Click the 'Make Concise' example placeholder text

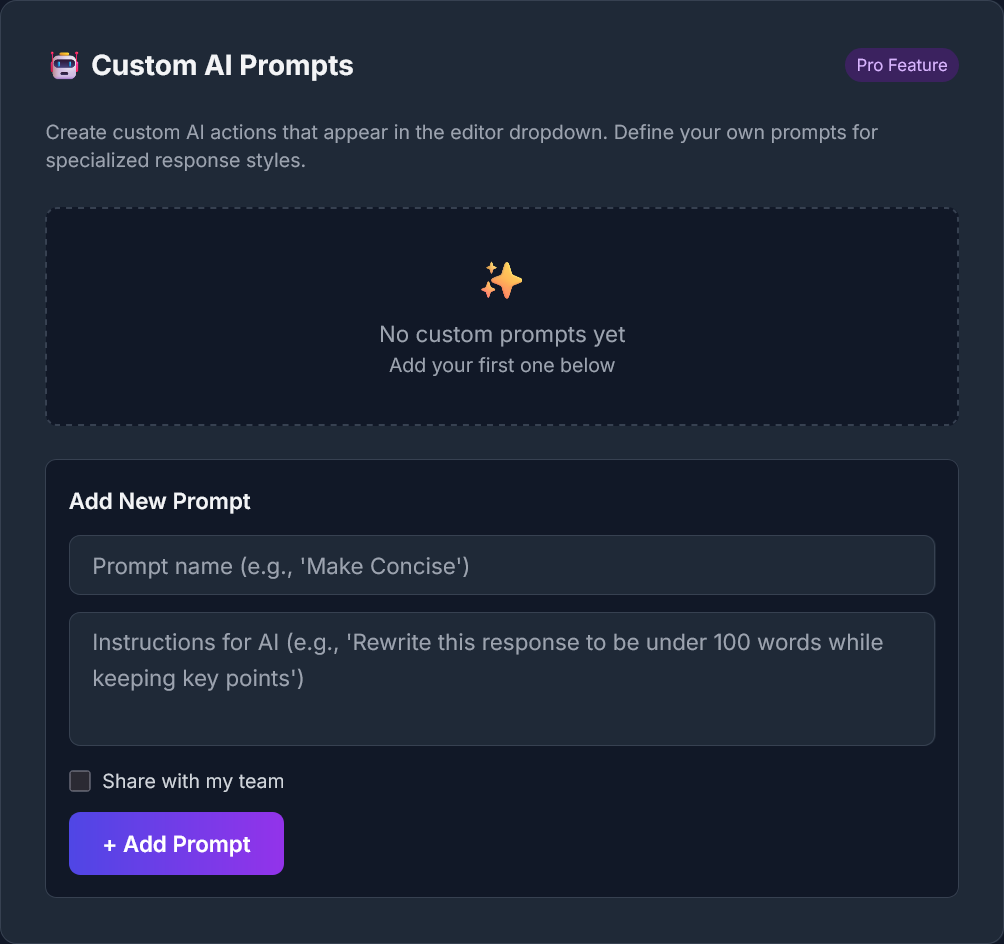click(x=385, y=566)
